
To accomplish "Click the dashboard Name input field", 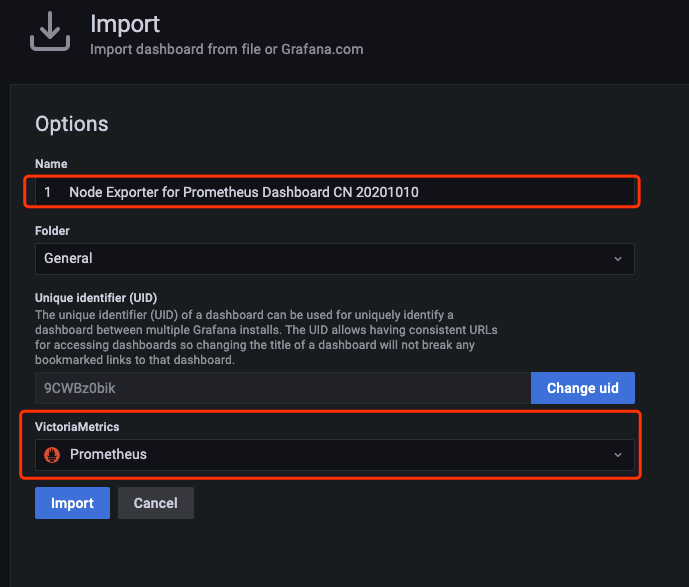I will [x=330, y=191].
